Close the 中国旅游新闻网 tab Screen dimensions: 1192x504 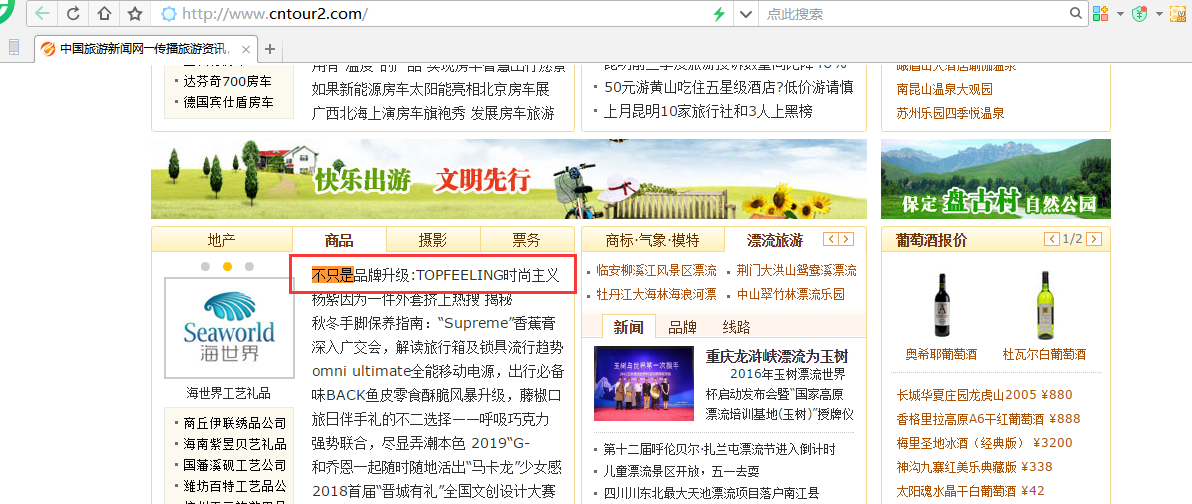pyautogui.click(x=246, y=49)
